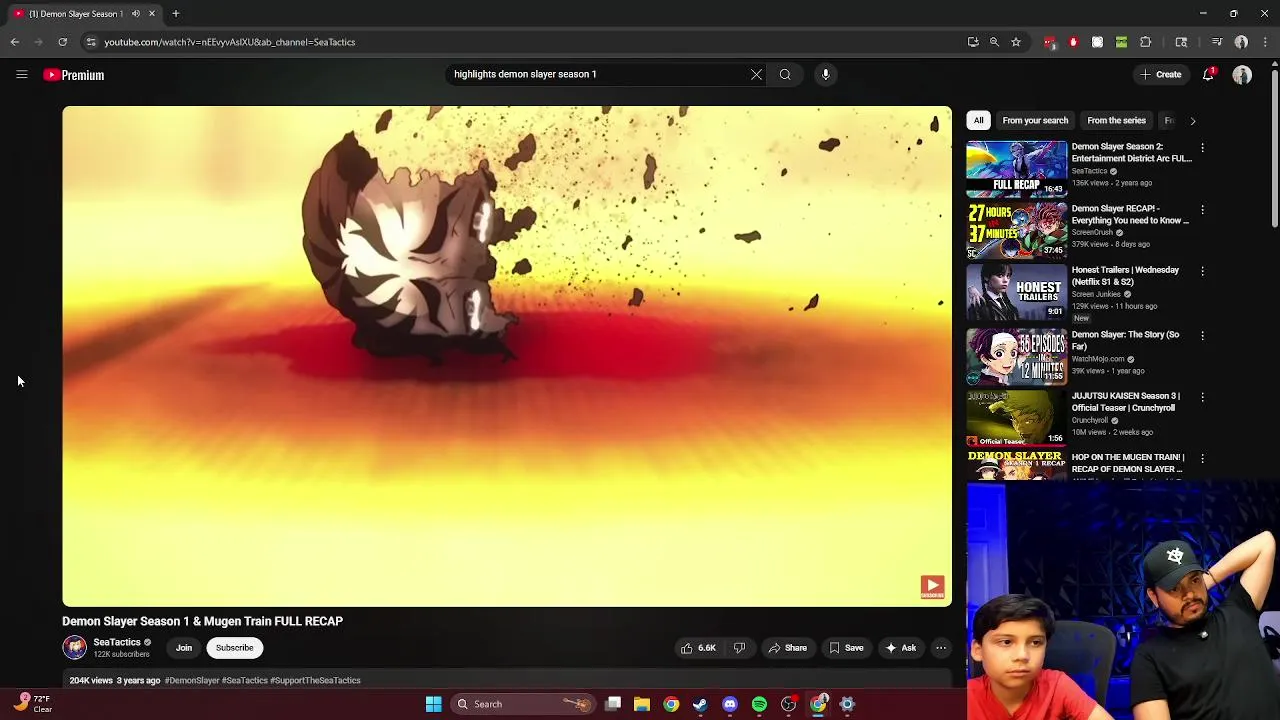This screenshot has height=720, width=1280.
Task: Clear the search box with the X icon
Action: pos(756,74)
